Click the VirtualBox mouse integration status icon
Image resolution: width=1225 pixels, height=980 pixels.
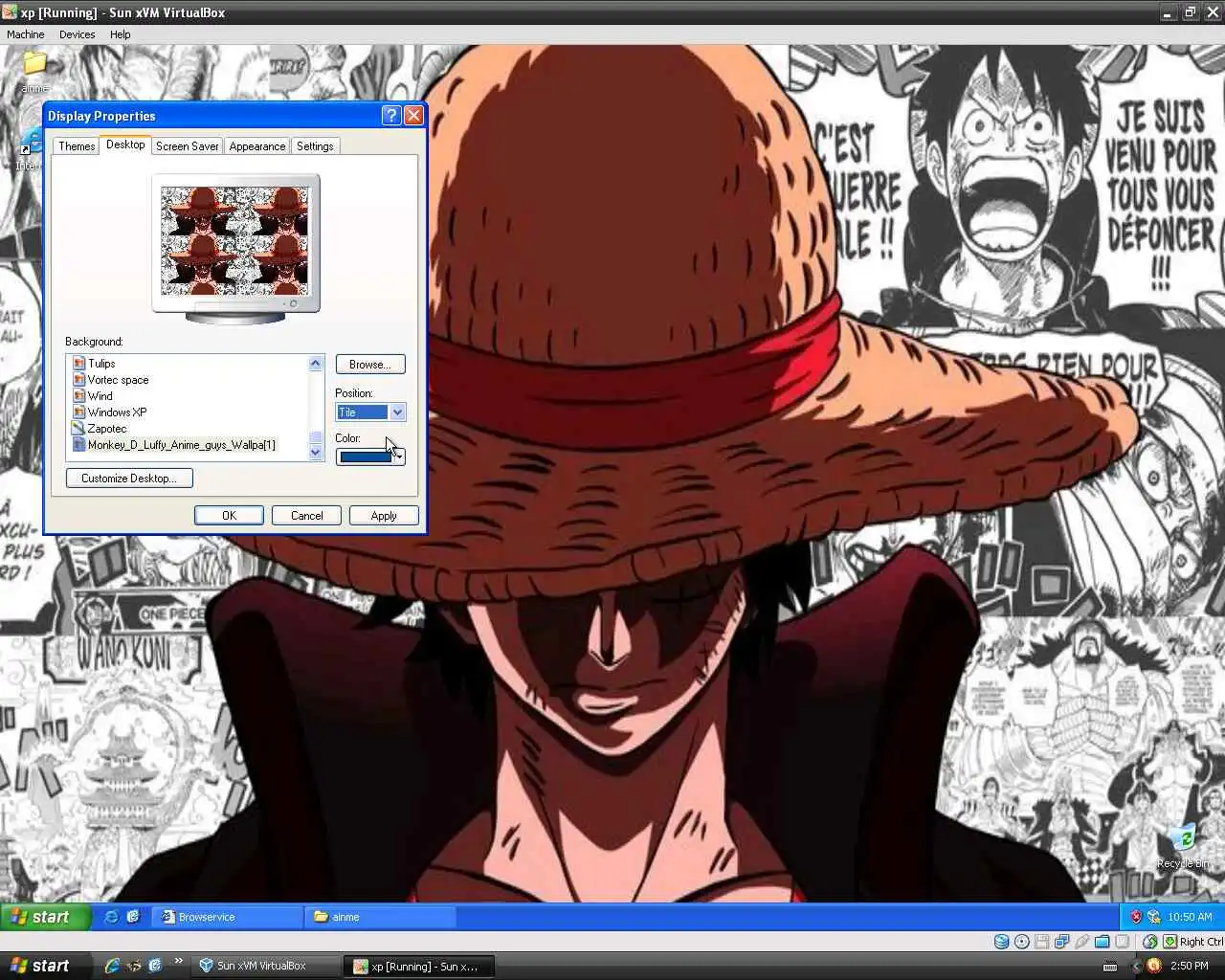pyautogui.click(x=1149, y=942)
